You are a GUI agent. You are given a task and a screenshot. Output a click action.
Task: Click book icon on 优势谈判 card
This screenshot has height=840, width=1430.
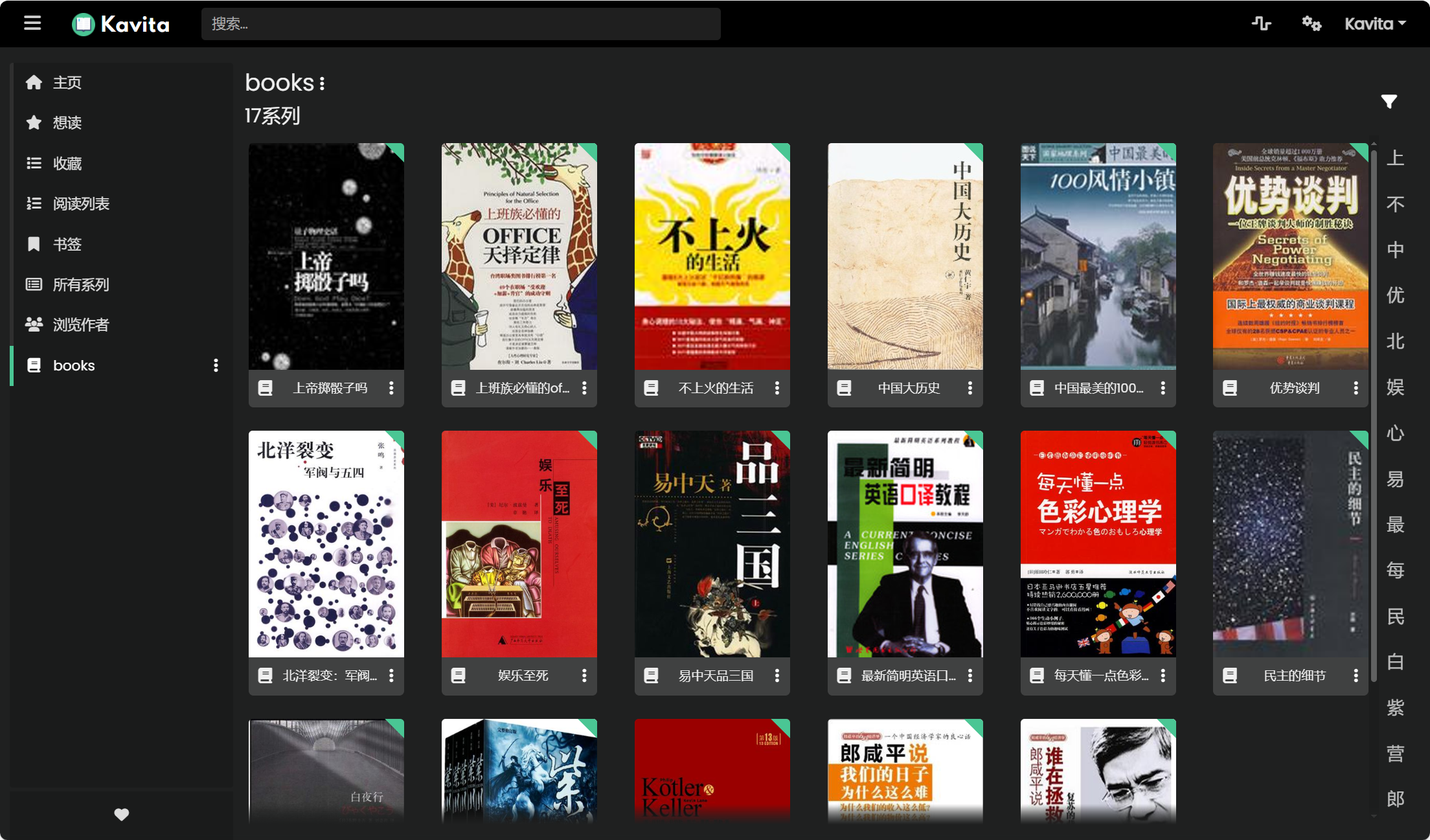point(1229,388)
